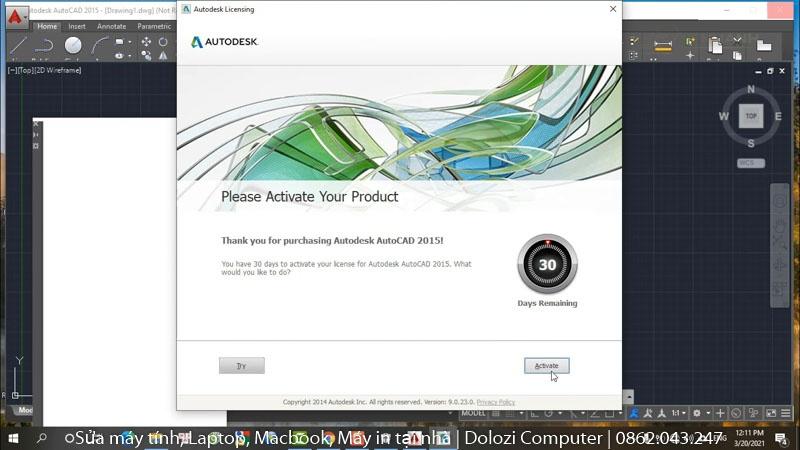Switch to the Insert ribbon tab
Image resolution: width=800 pixels, height=450 pixels.
[77, 26]
